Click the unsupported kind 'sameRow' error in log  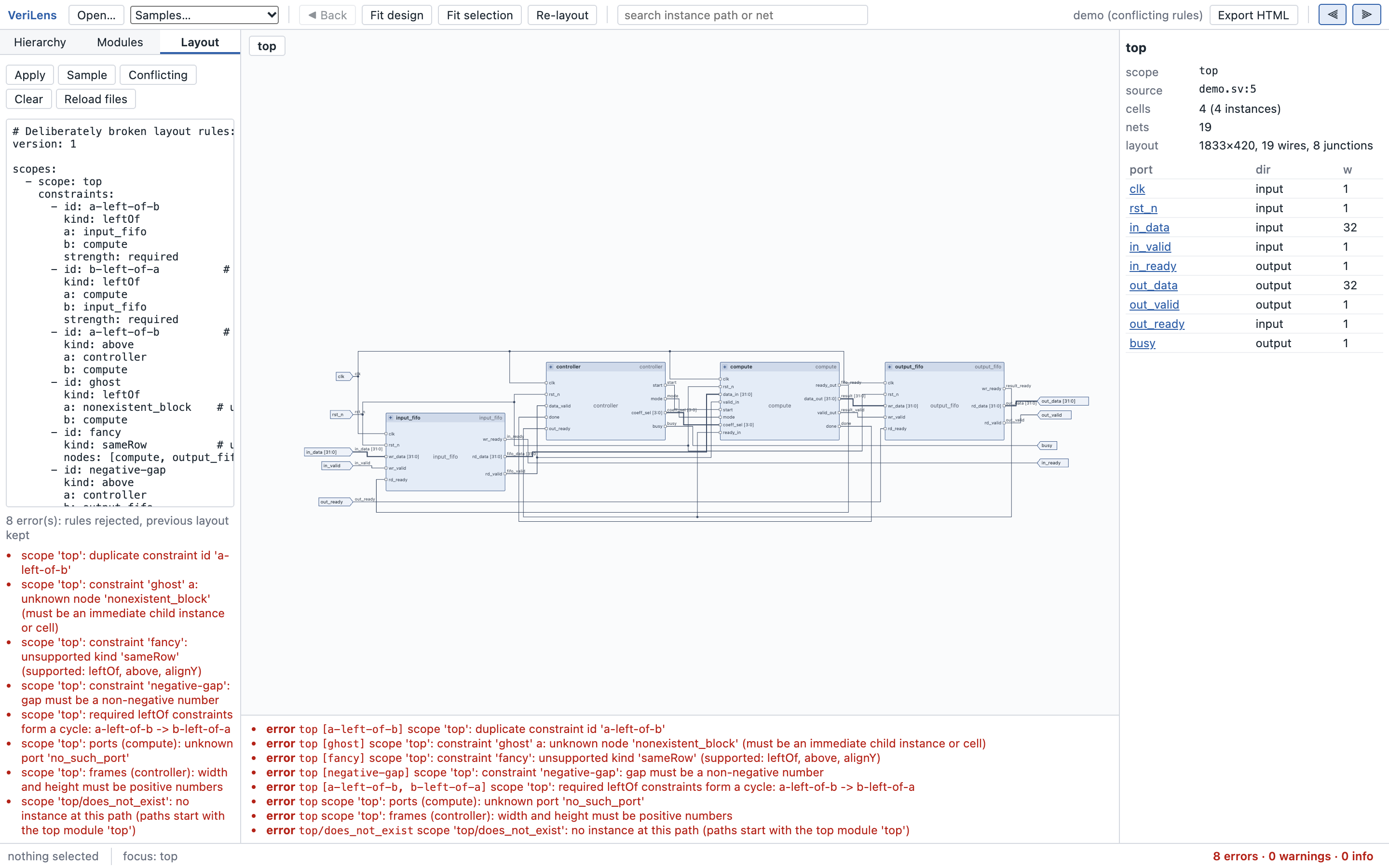click(x=573, y=758)
